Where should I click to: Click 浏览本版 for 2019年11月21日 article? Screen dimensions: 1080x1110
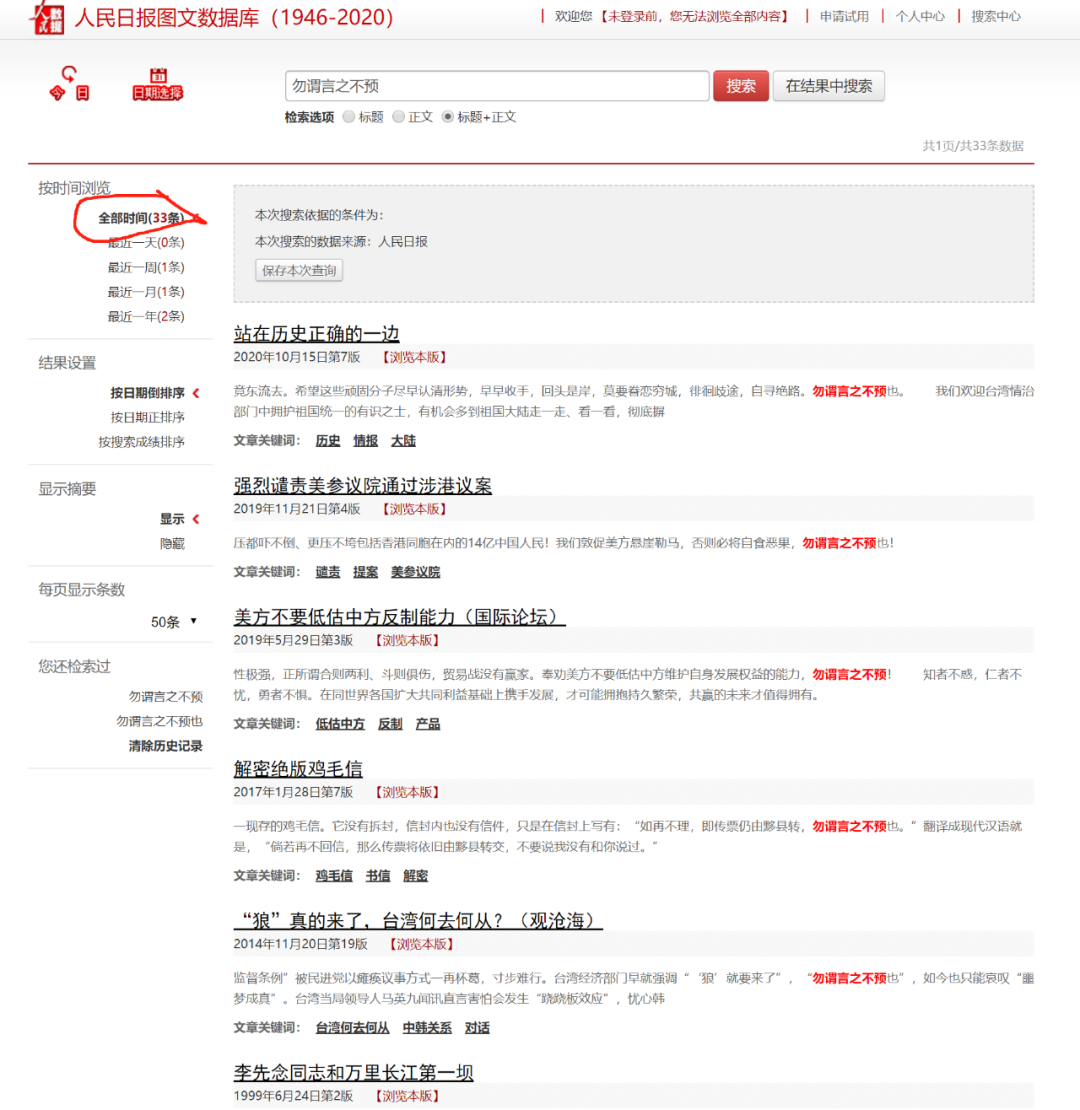[414, 509]
